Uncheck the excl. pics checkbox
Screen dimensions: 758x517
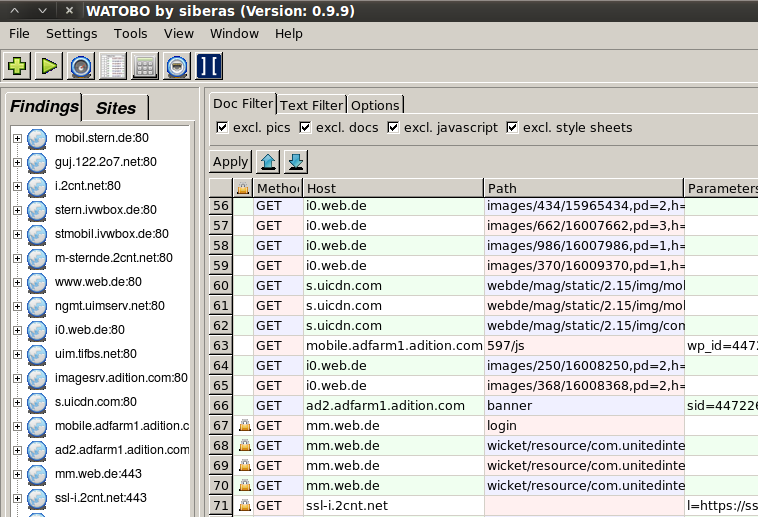click(x=223, y=128)
